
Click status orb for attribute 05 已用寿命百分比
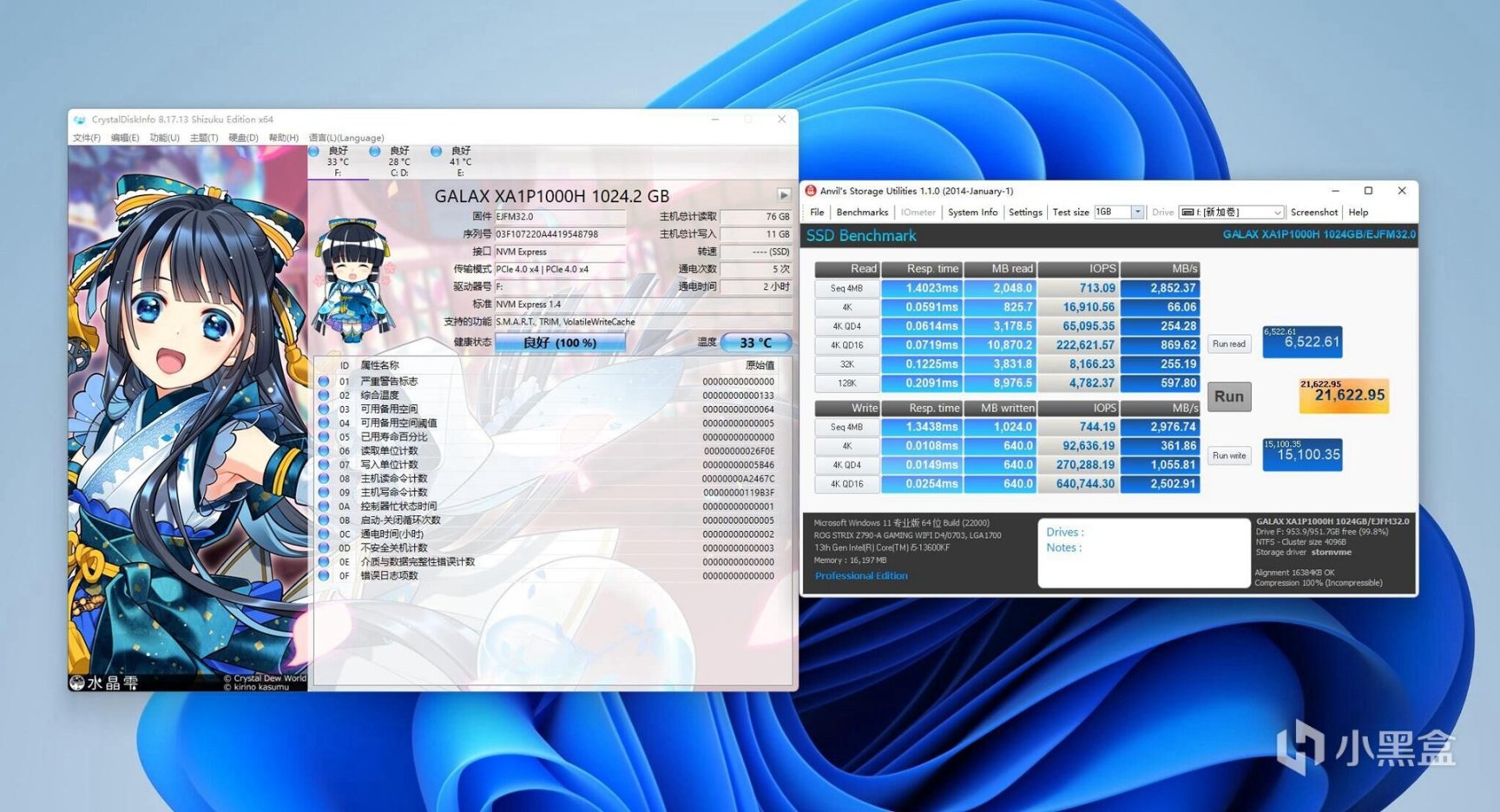[x=324, y=437]
